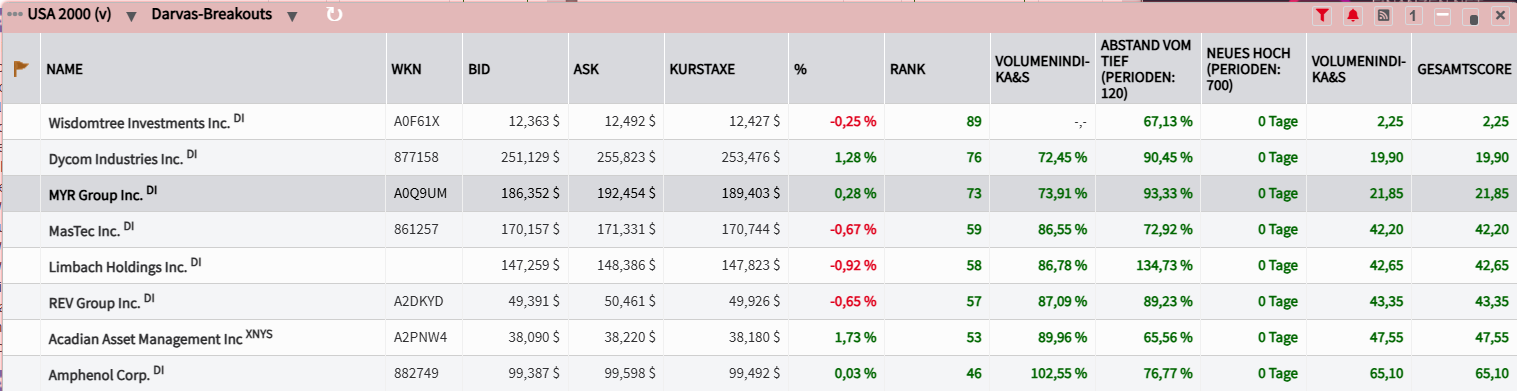The height and width of the screenshot is (391, 1517).
Task: Click the number 1 link group icon
Action: 1413,15
